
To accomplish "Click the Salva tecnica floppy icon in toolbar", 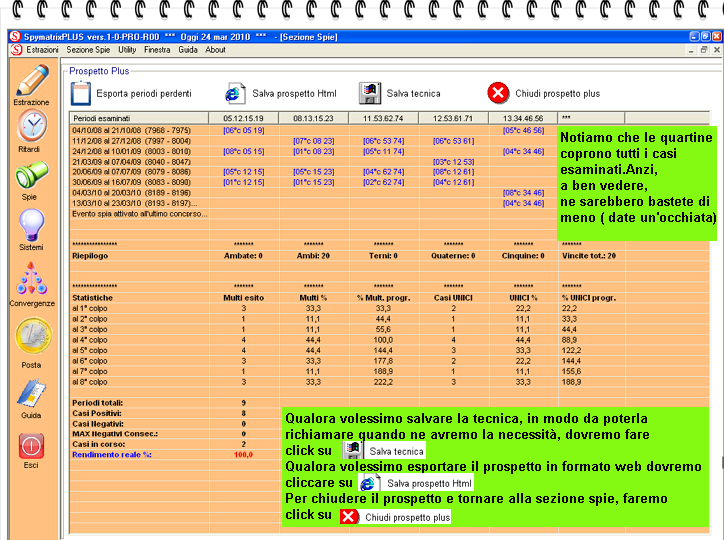I will (x=369, y=93).
